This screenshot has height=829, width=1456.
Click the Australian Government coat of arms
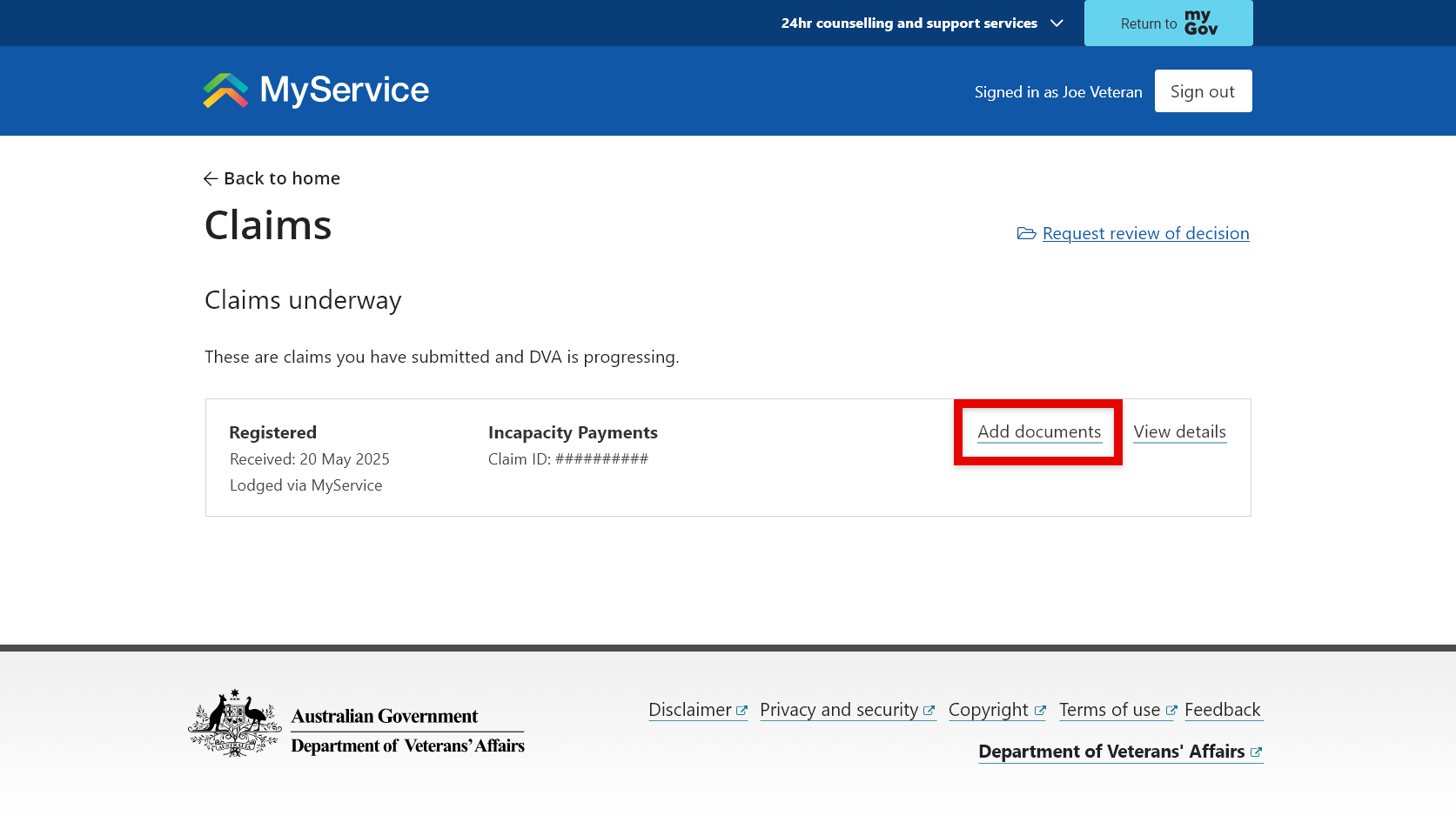coord(233,722)
